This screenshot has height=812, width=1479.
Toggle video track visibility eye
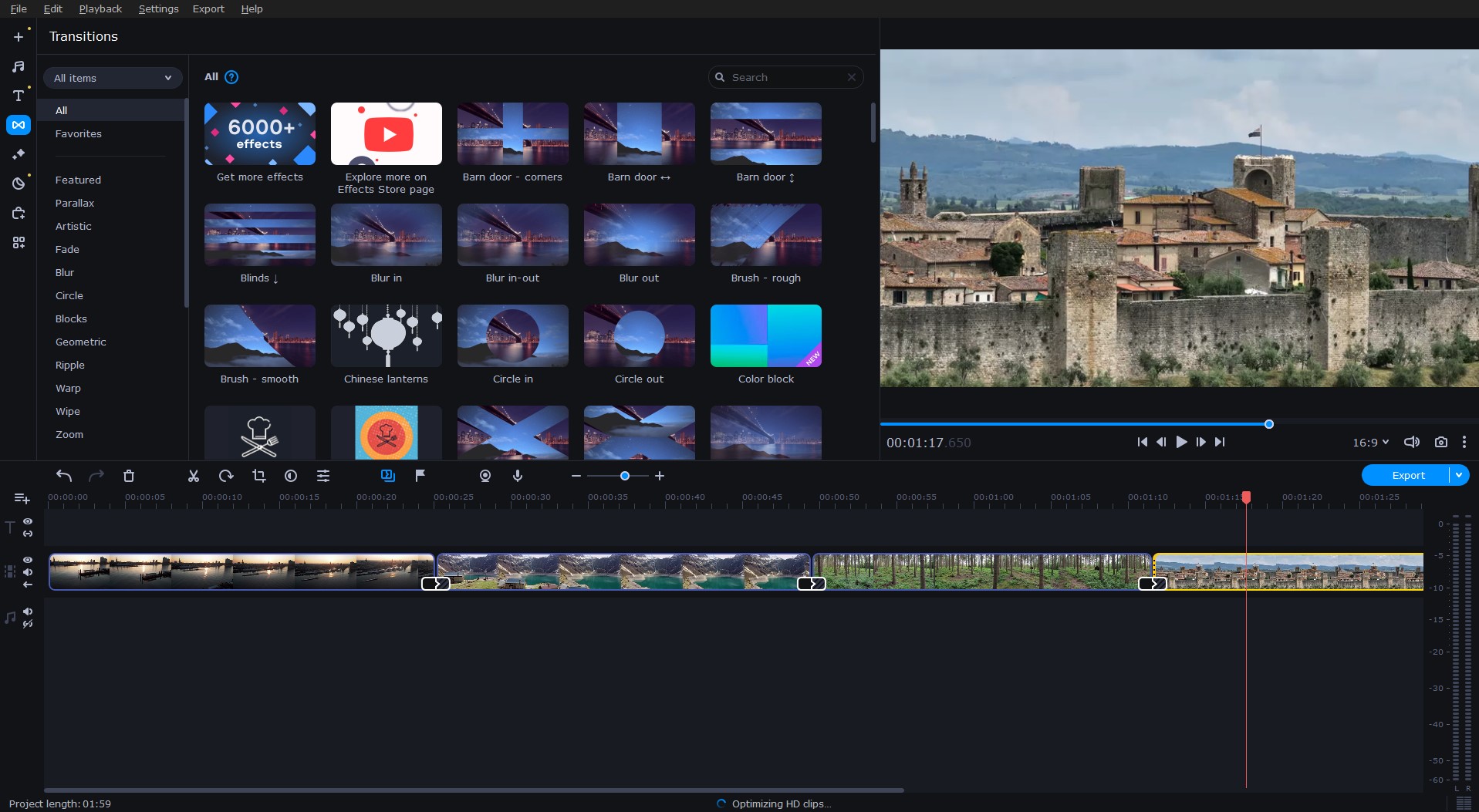point(28,560)
